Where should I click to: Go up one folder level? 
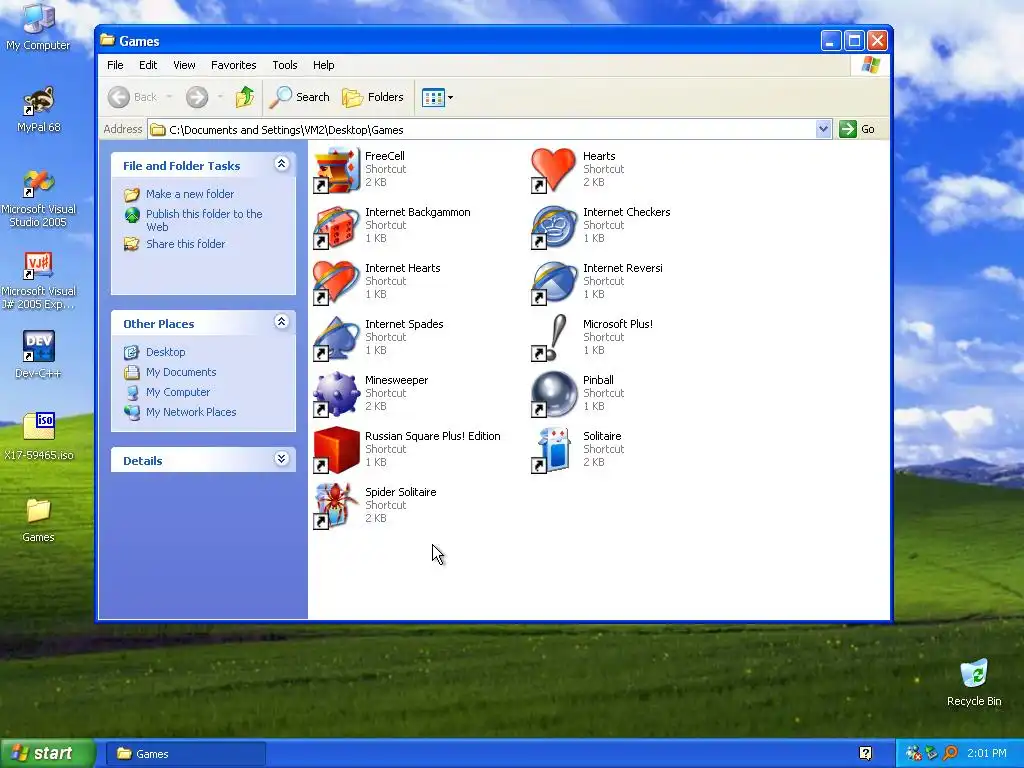tap(245, 97)
